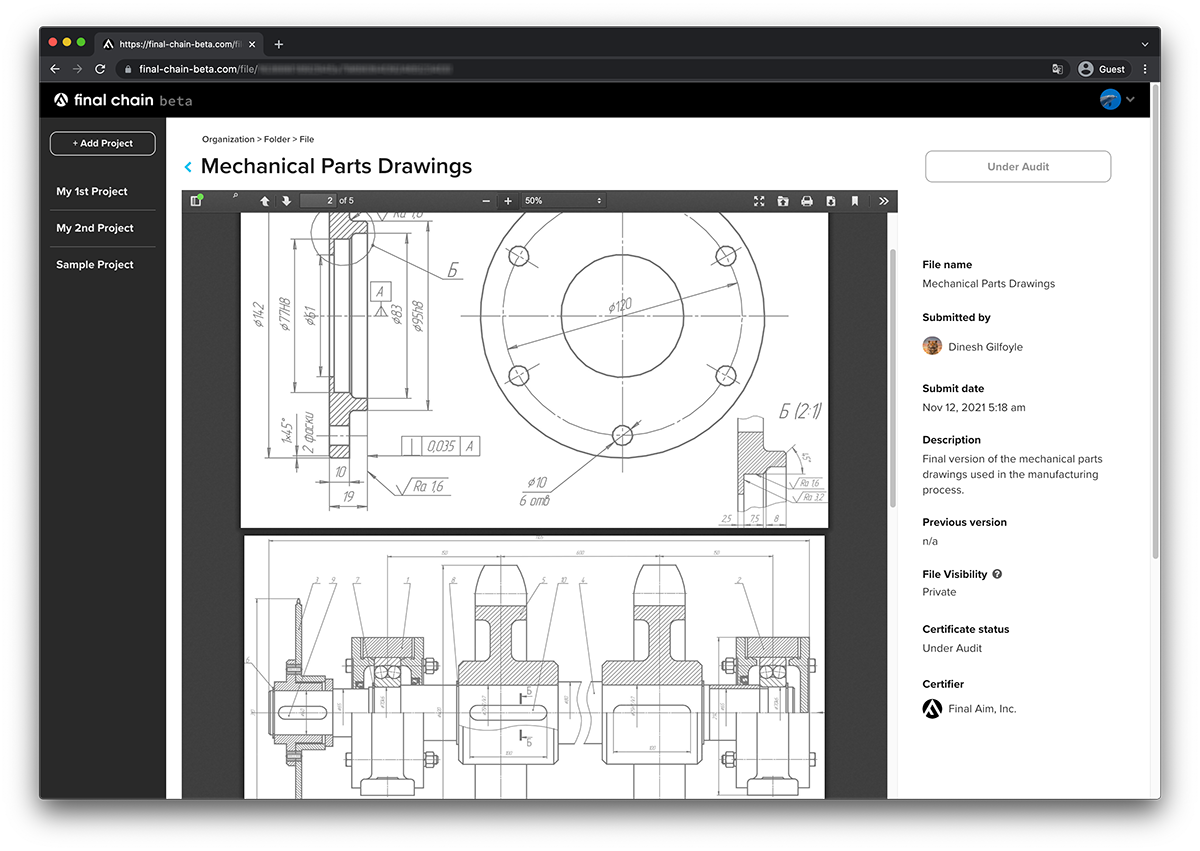
Task: Download the PDF document
Action: [831, 201]
